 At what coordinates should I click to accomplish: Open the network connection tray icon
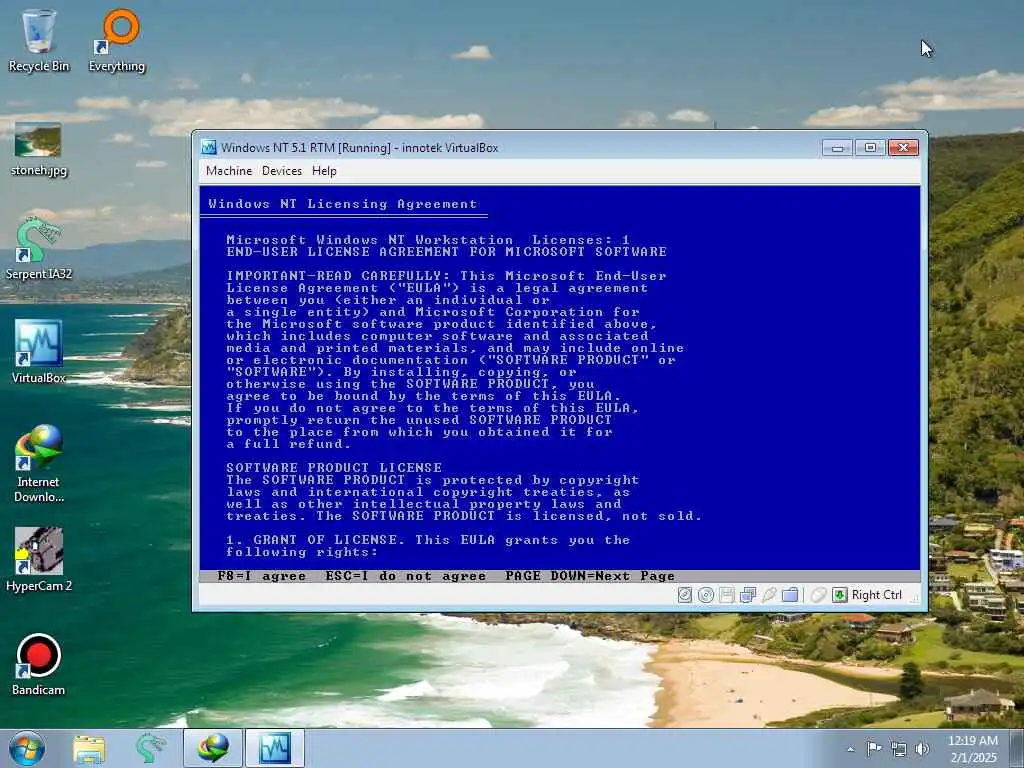[x=899, y=749]
